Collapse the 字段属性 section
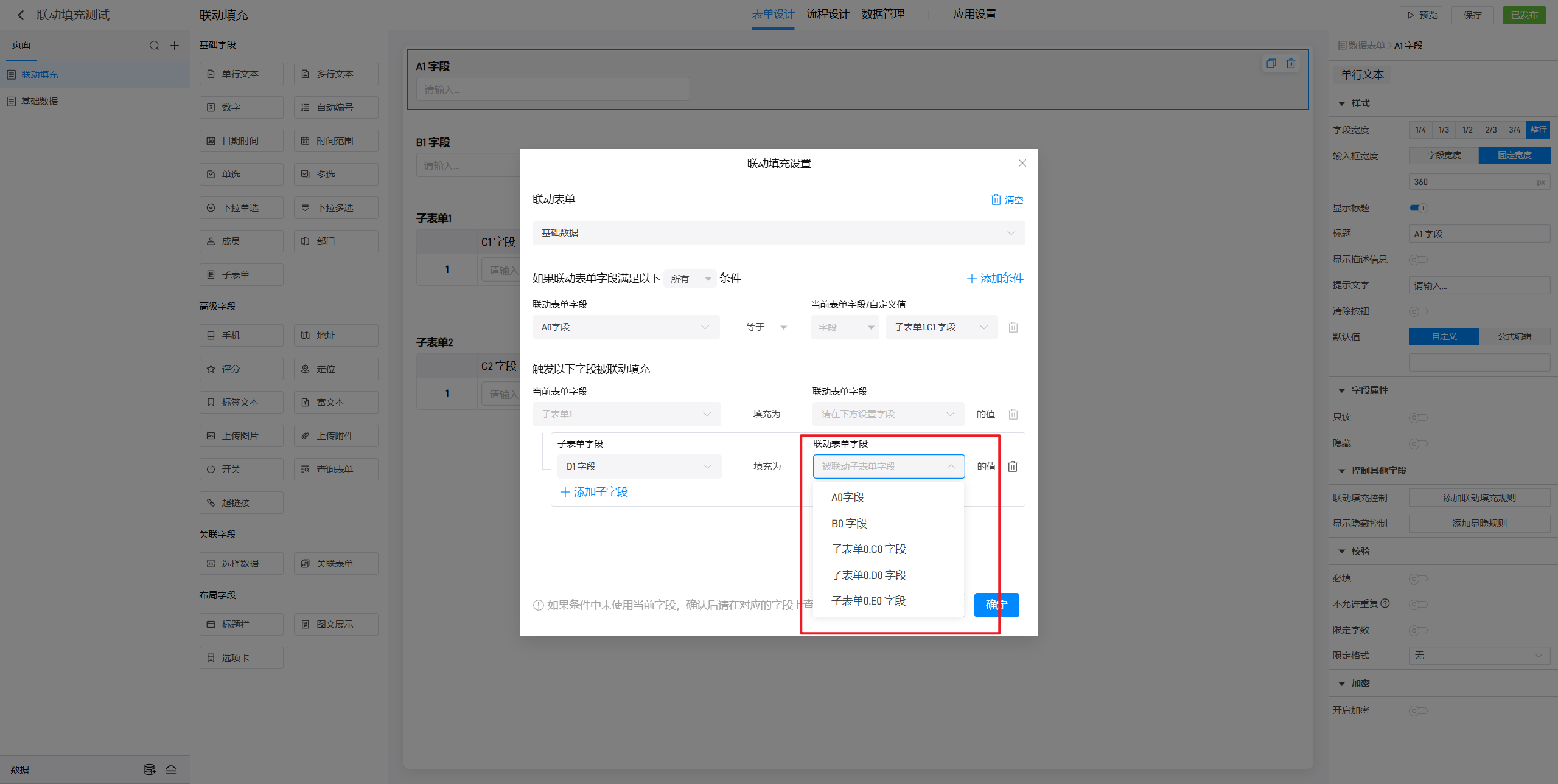The width and height of the screenshot is (1558, 784). [1342, 390]
